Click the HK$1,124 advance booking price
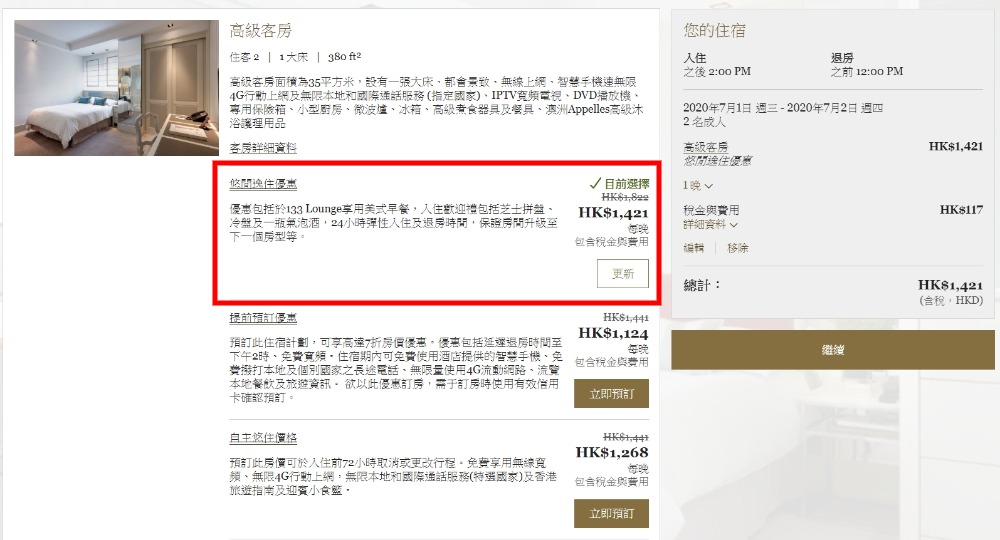The height and width of the screenshot is (540, 1000). 613,333
